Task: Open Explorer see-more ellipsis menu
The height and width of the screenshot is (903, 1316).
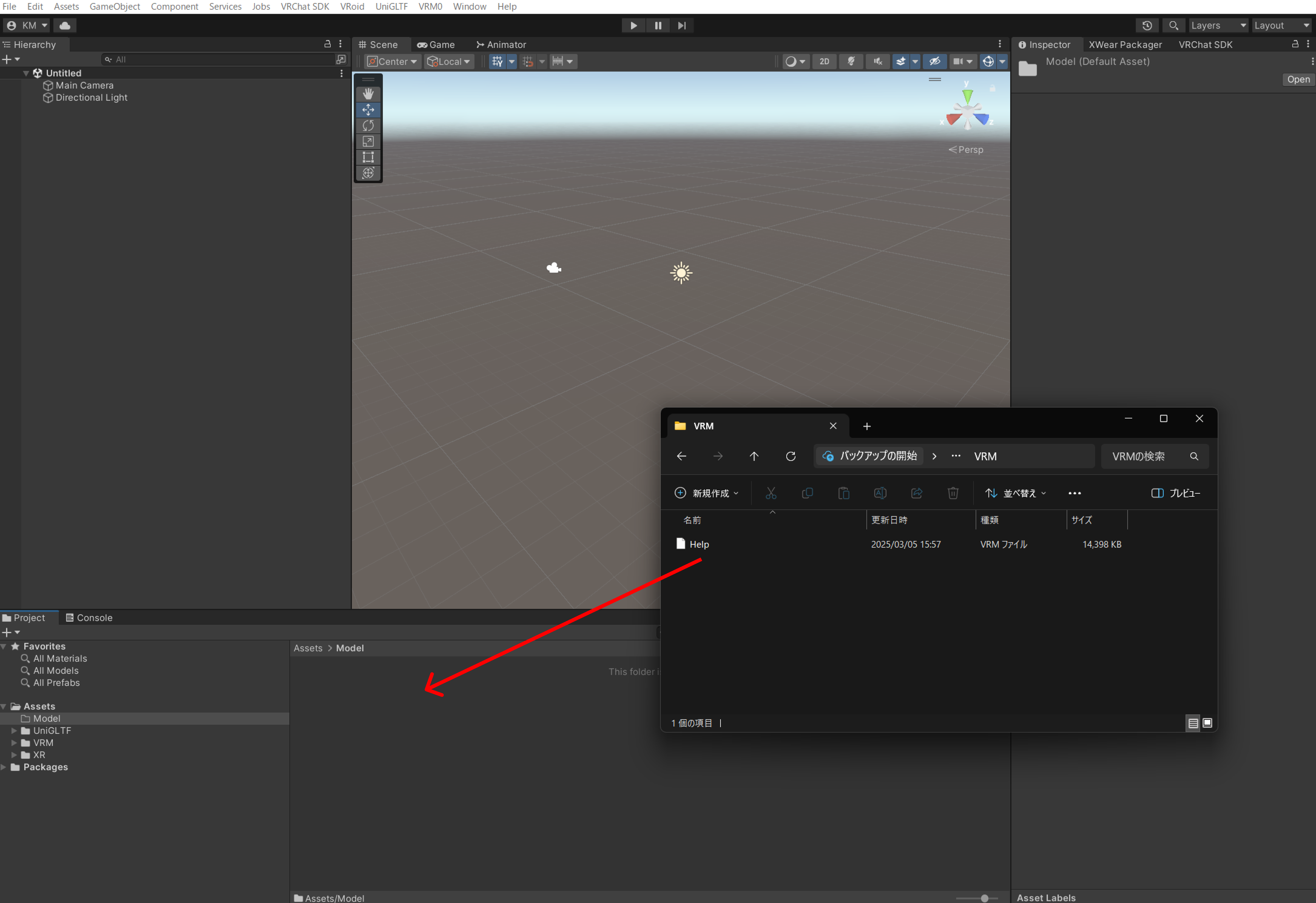Action: [x=1074, y=493]
